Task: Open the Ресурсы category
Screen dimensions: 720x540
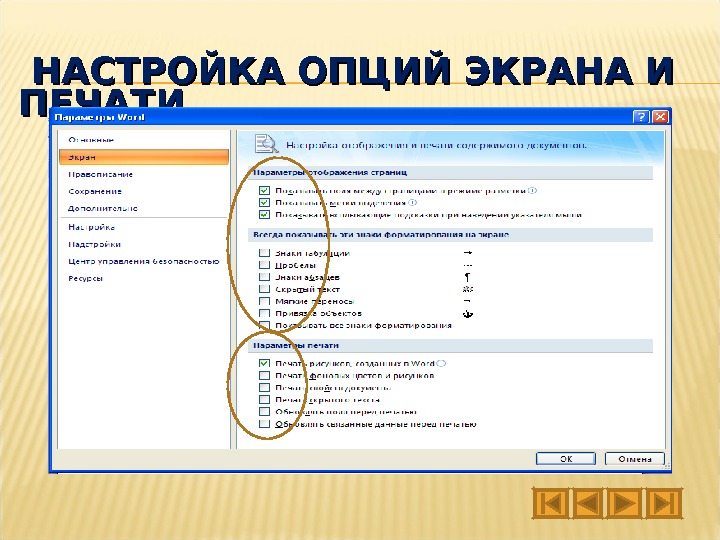Action: click(x=85, y=278)
